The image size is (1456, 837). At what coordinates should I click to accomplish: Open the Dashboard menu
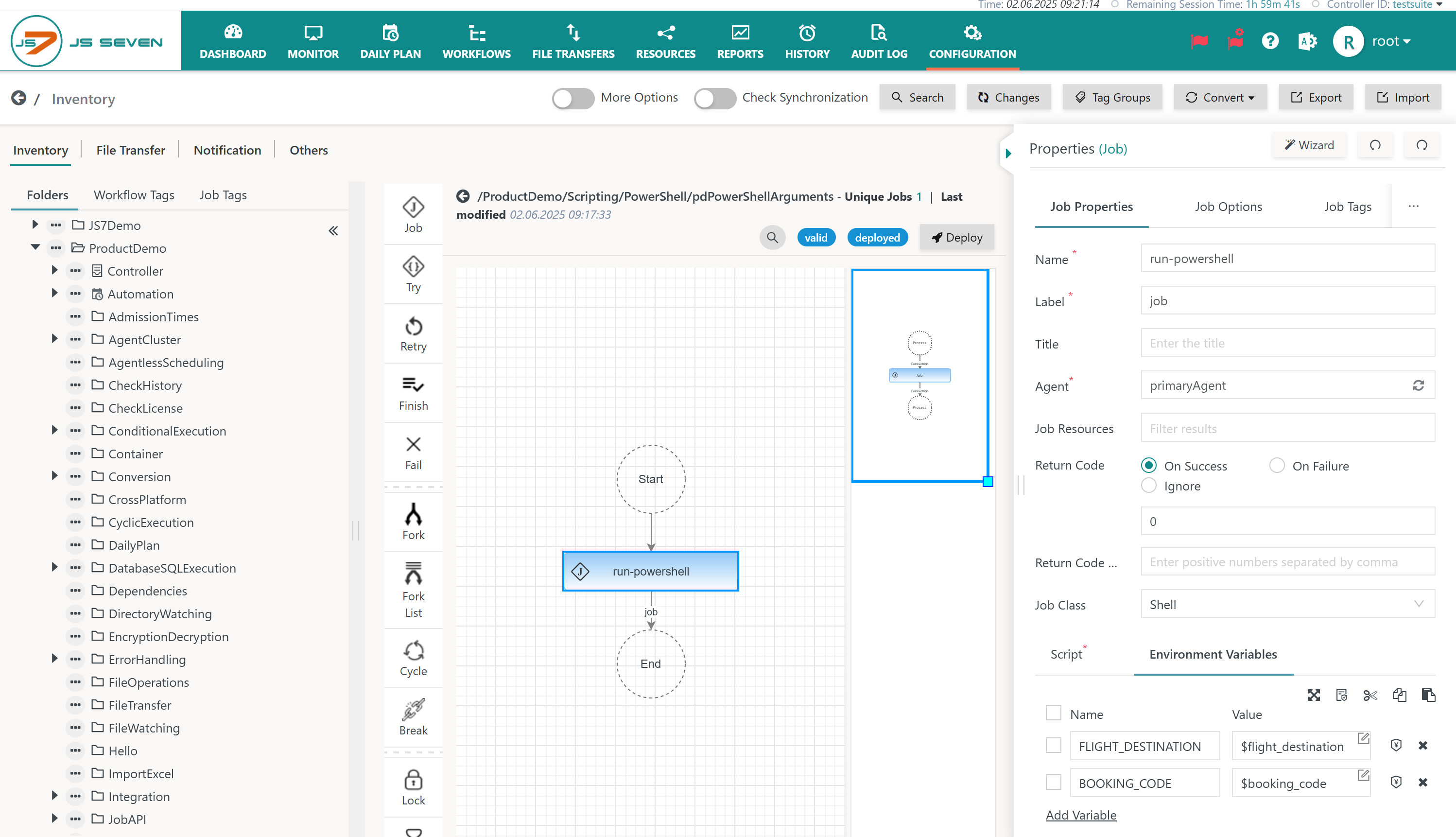[233, 41]
